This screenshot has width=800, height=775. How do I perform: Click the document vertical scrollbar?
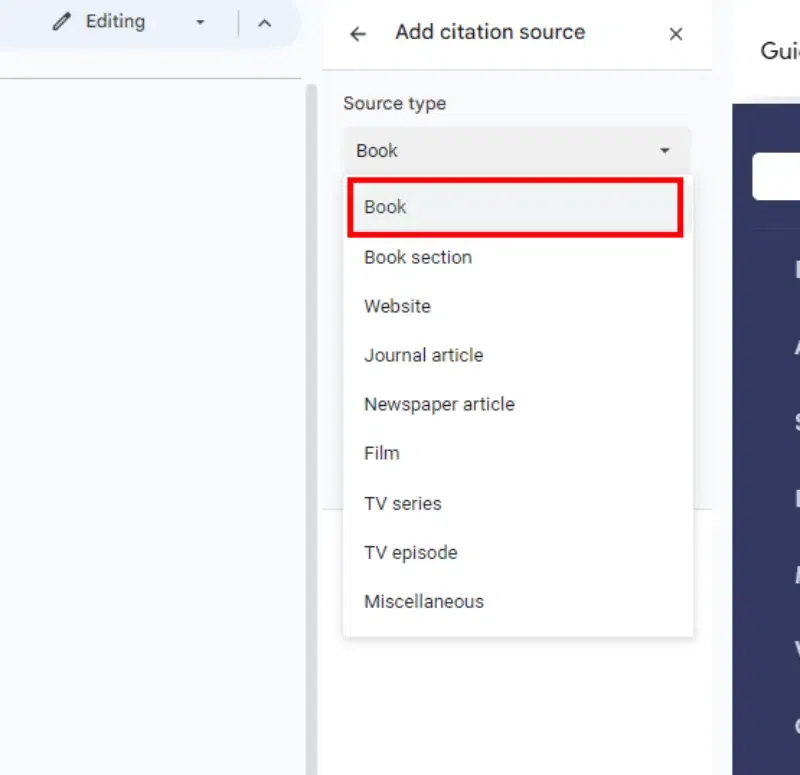coord(311,430)
